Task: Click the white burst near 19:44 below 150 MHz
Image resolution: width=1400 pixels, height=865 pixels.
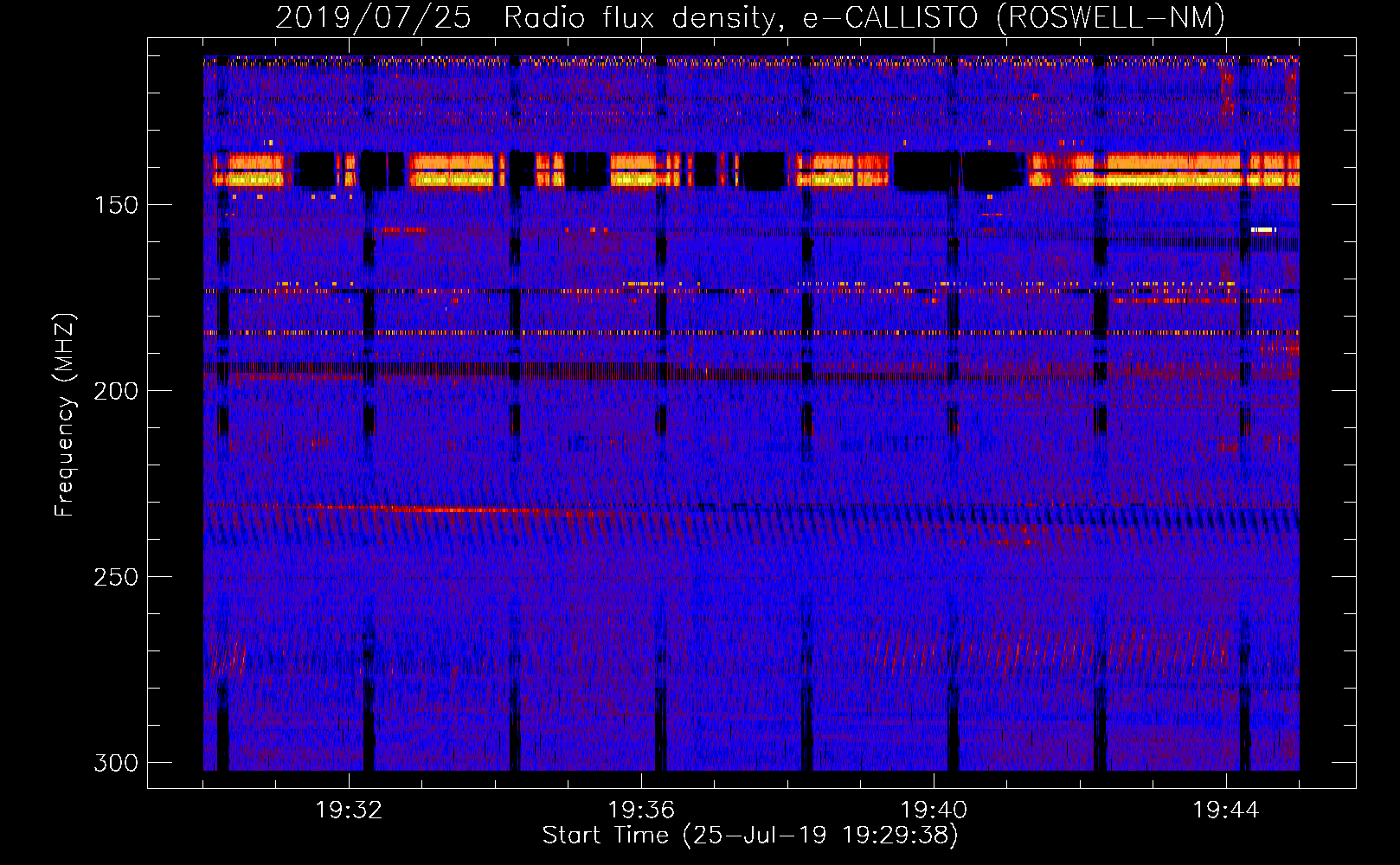Action: pos(1263,229)
